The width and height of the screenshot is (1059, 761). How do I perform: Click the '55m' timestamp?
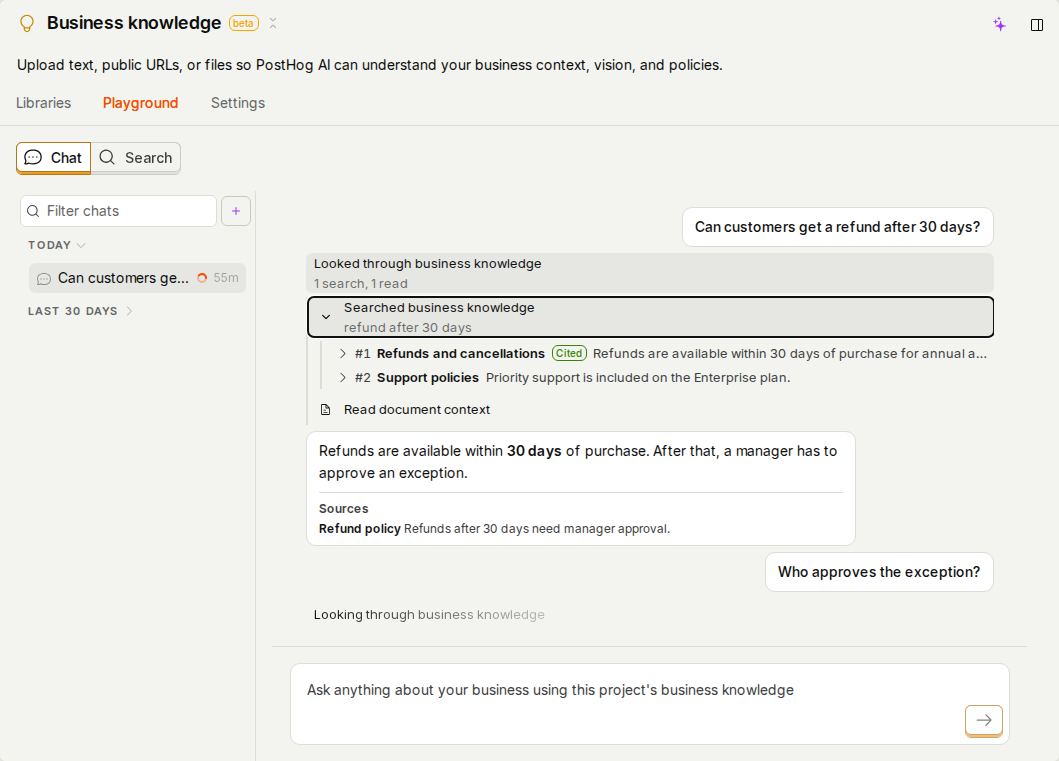(226, 278)
